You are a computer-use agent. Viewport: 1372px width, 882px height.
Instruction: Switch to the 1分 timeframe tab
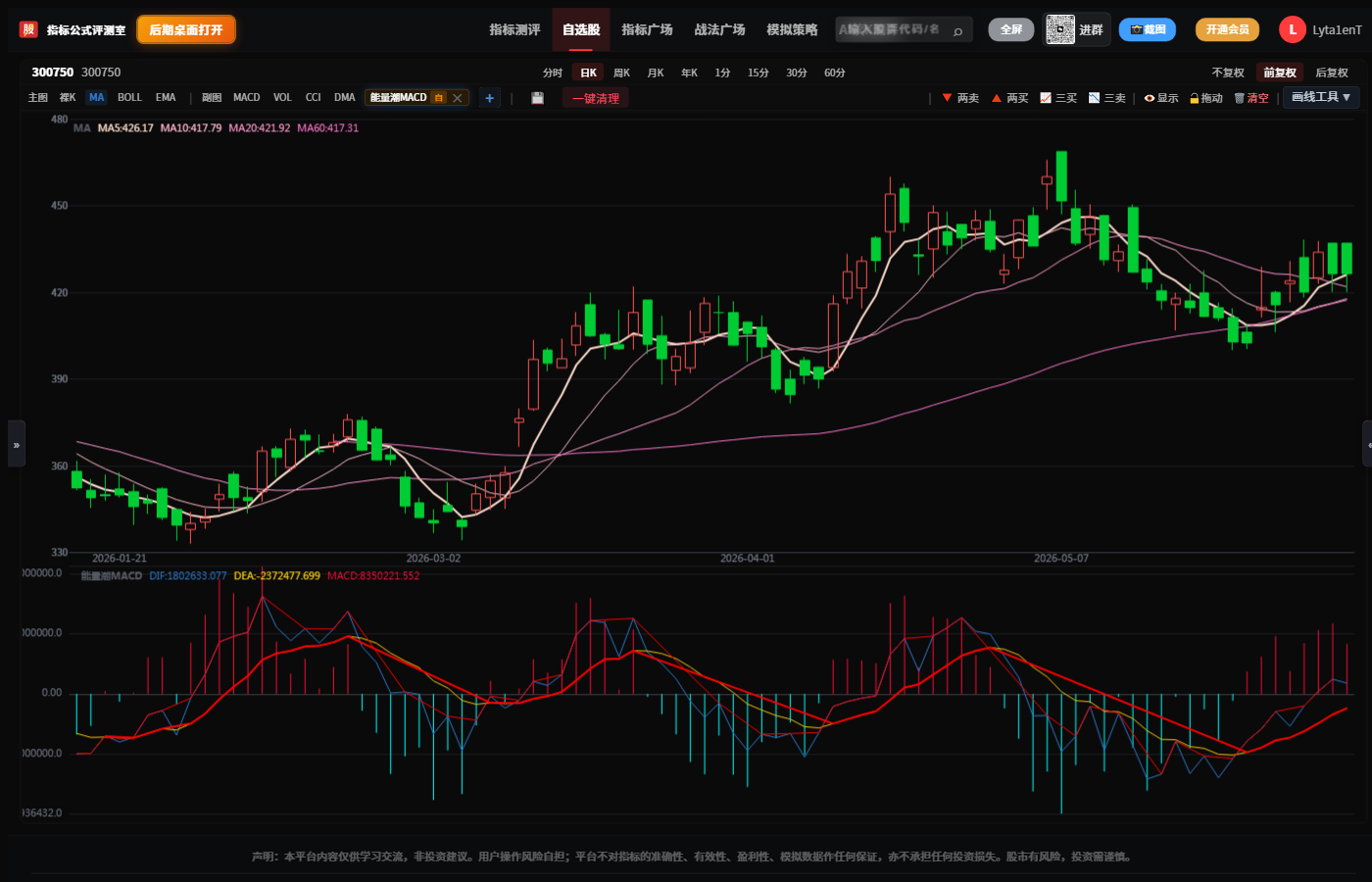[722, 73]
